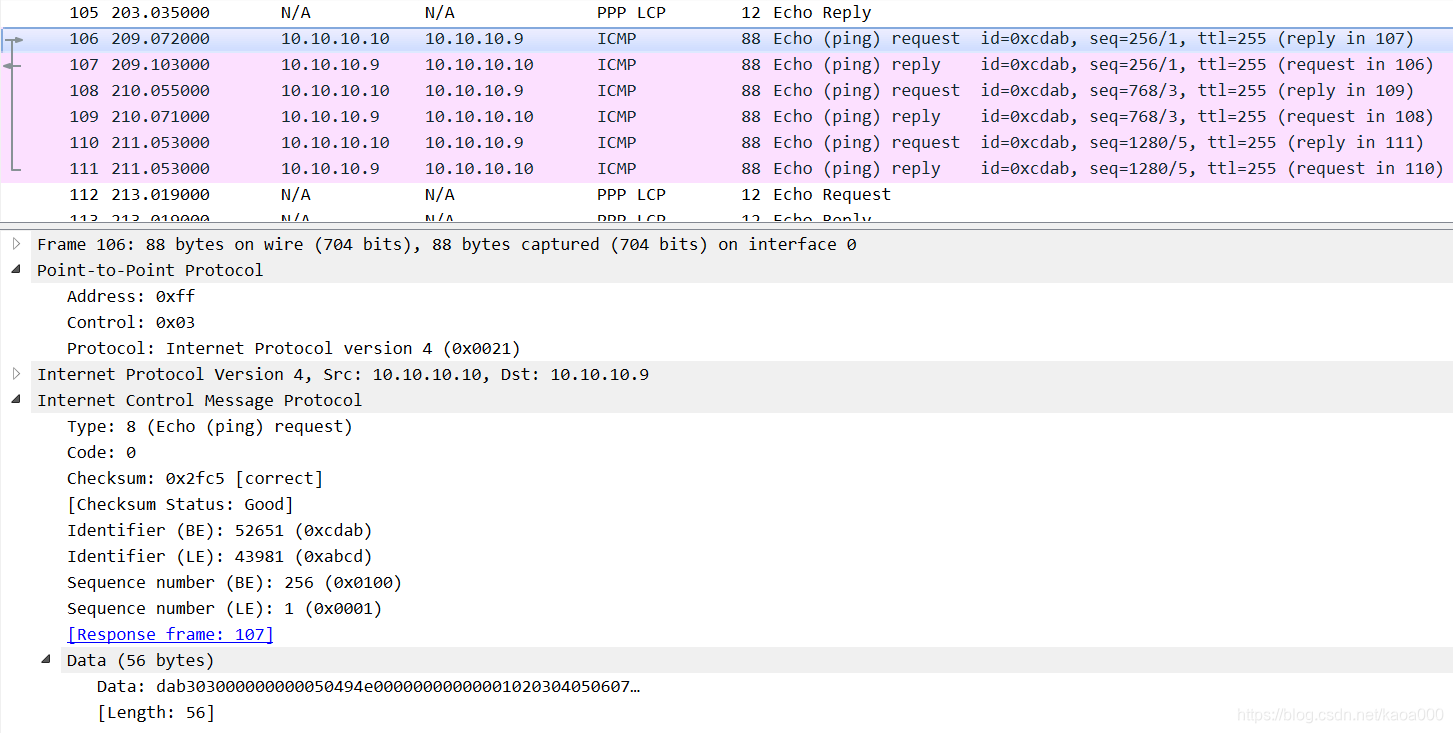Click ICMP protocol cell of packet 110

pyautogui.click(x=617, y=143)
